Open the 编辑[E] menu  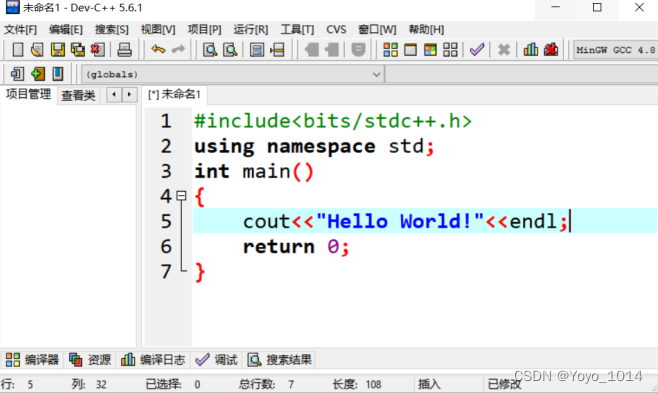pos(66,29)
